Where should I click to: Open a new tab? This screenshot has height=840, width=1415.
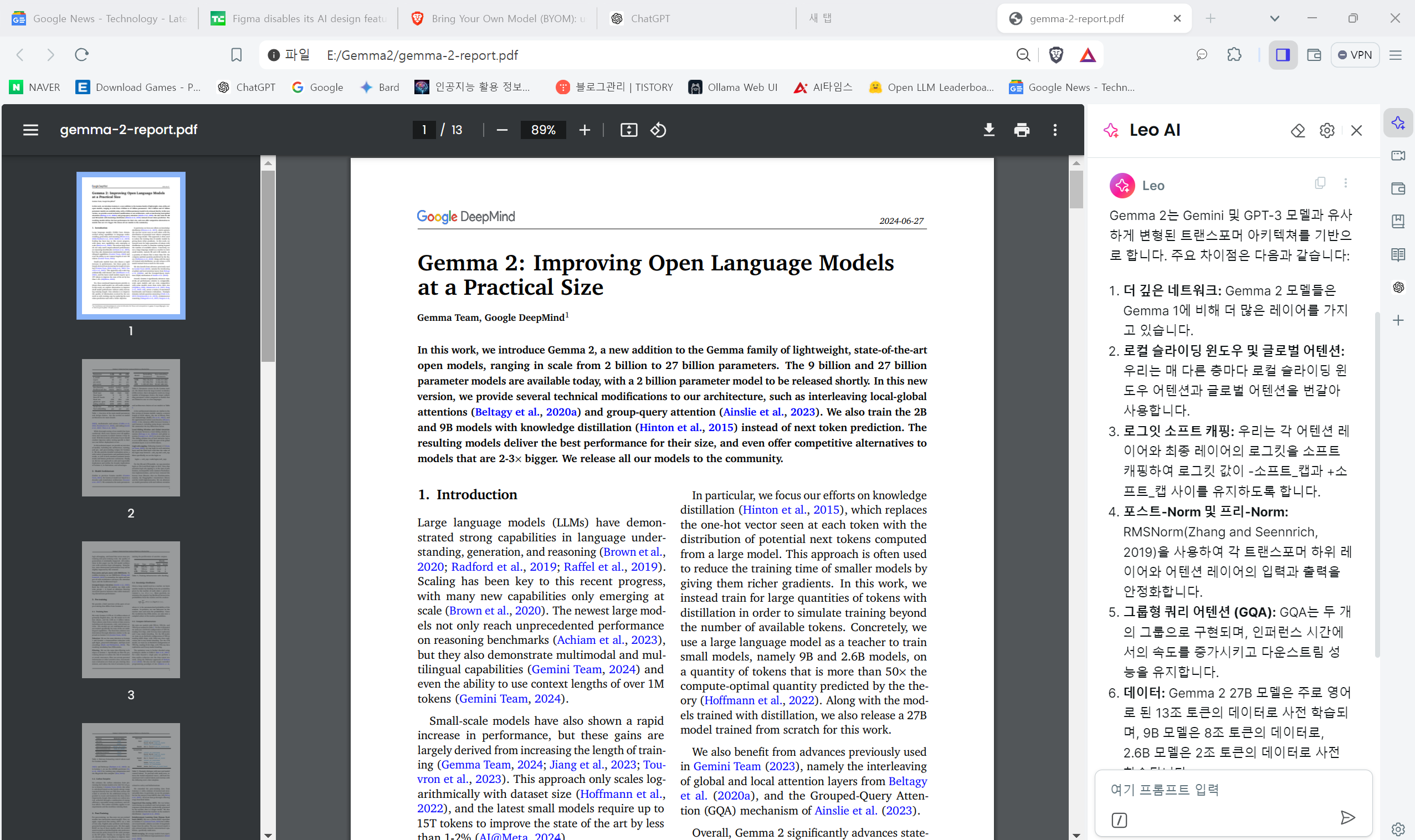[1210, 19]
